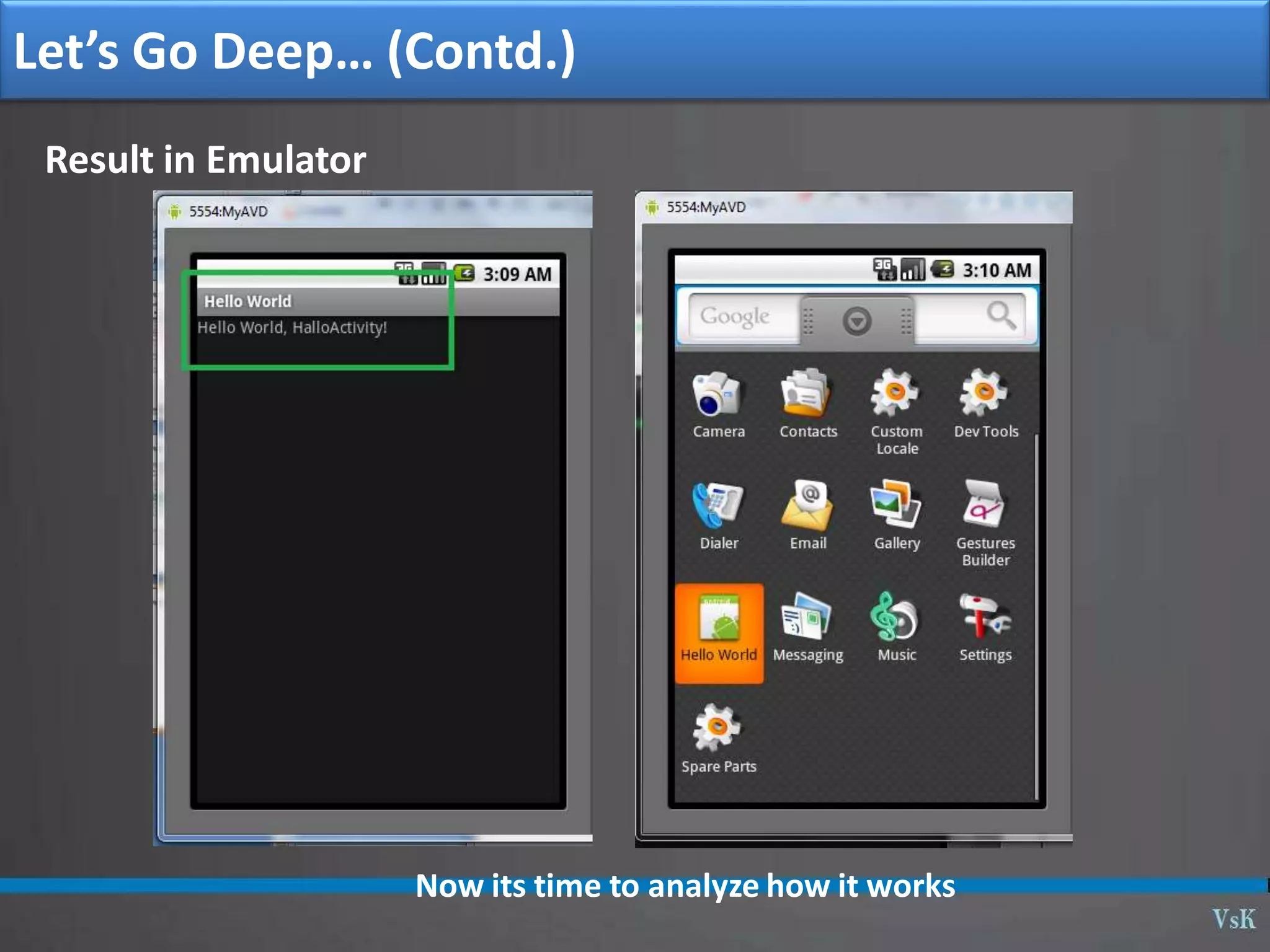This screenshot has width=1270, height=952.
Task: Tap the signal strength icon in right emulator
Action: pyautogui.click(x=912, y=270)
